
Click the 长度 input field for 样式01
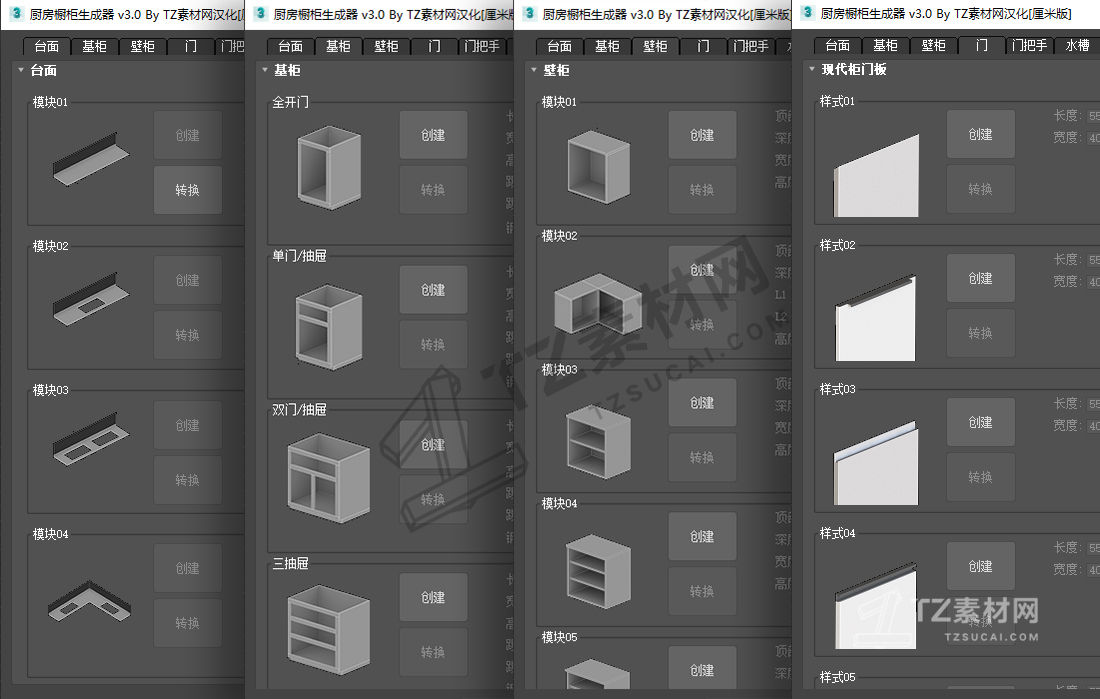(x=1093, y=116)
